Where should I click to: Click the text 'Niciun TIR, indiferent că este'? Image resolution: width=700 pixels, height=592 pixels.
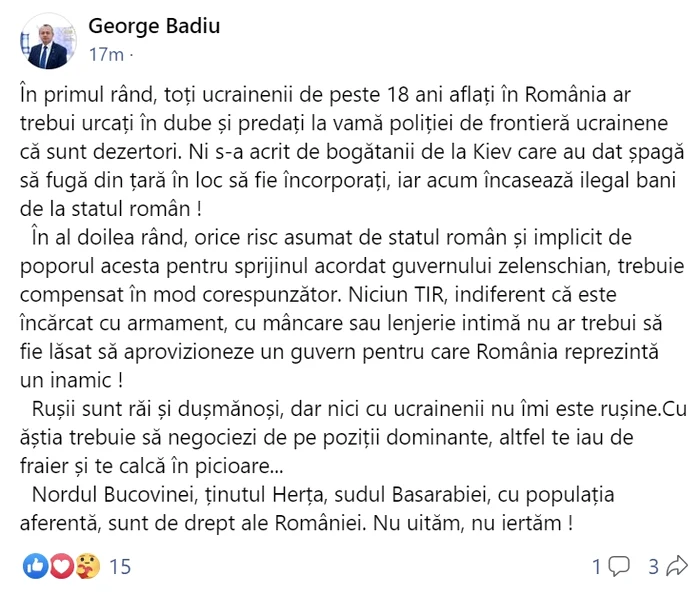click(482, 295)
